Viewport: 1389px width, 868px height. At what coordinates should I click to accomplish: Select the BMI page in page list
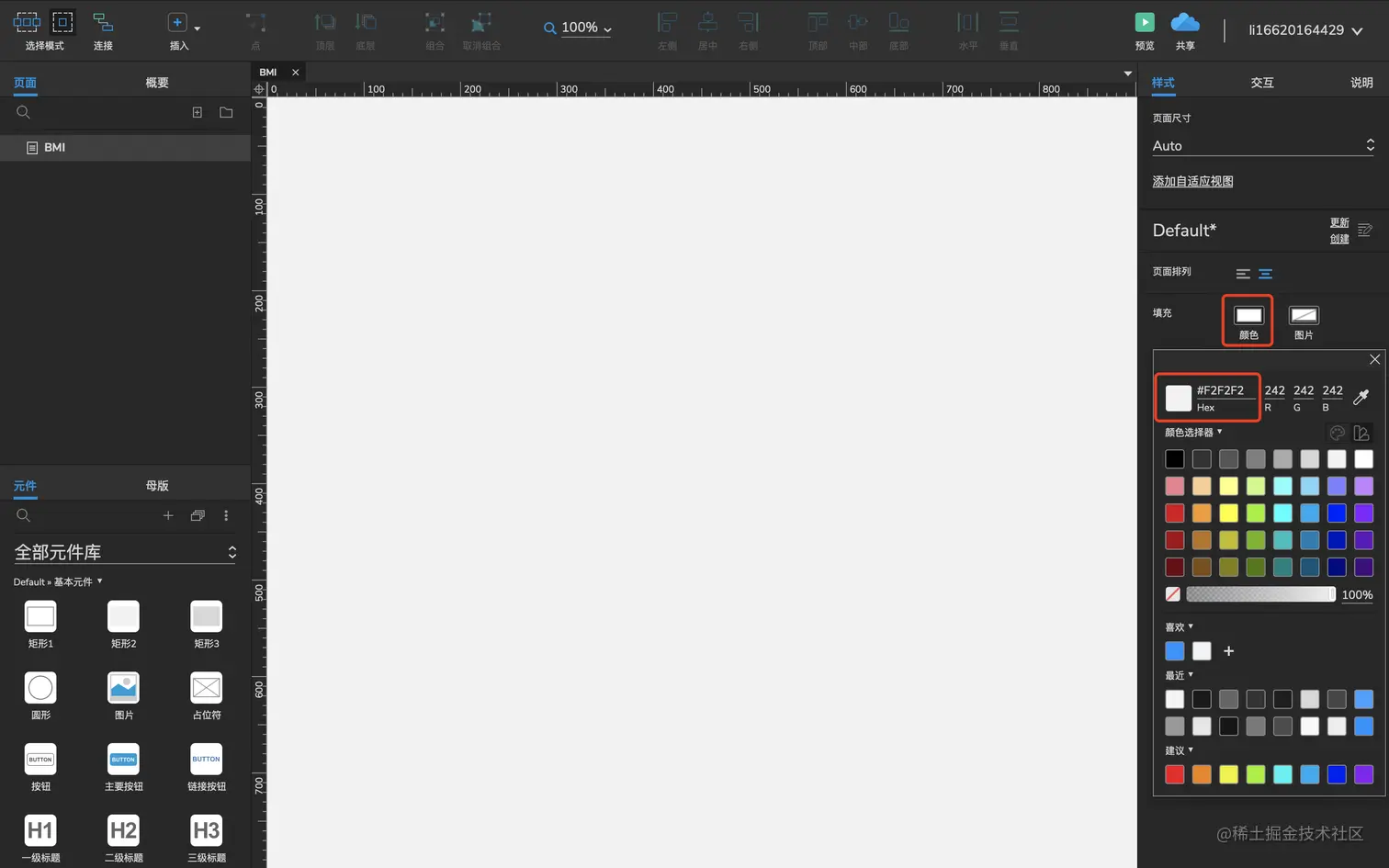click(x=125, y=147)
